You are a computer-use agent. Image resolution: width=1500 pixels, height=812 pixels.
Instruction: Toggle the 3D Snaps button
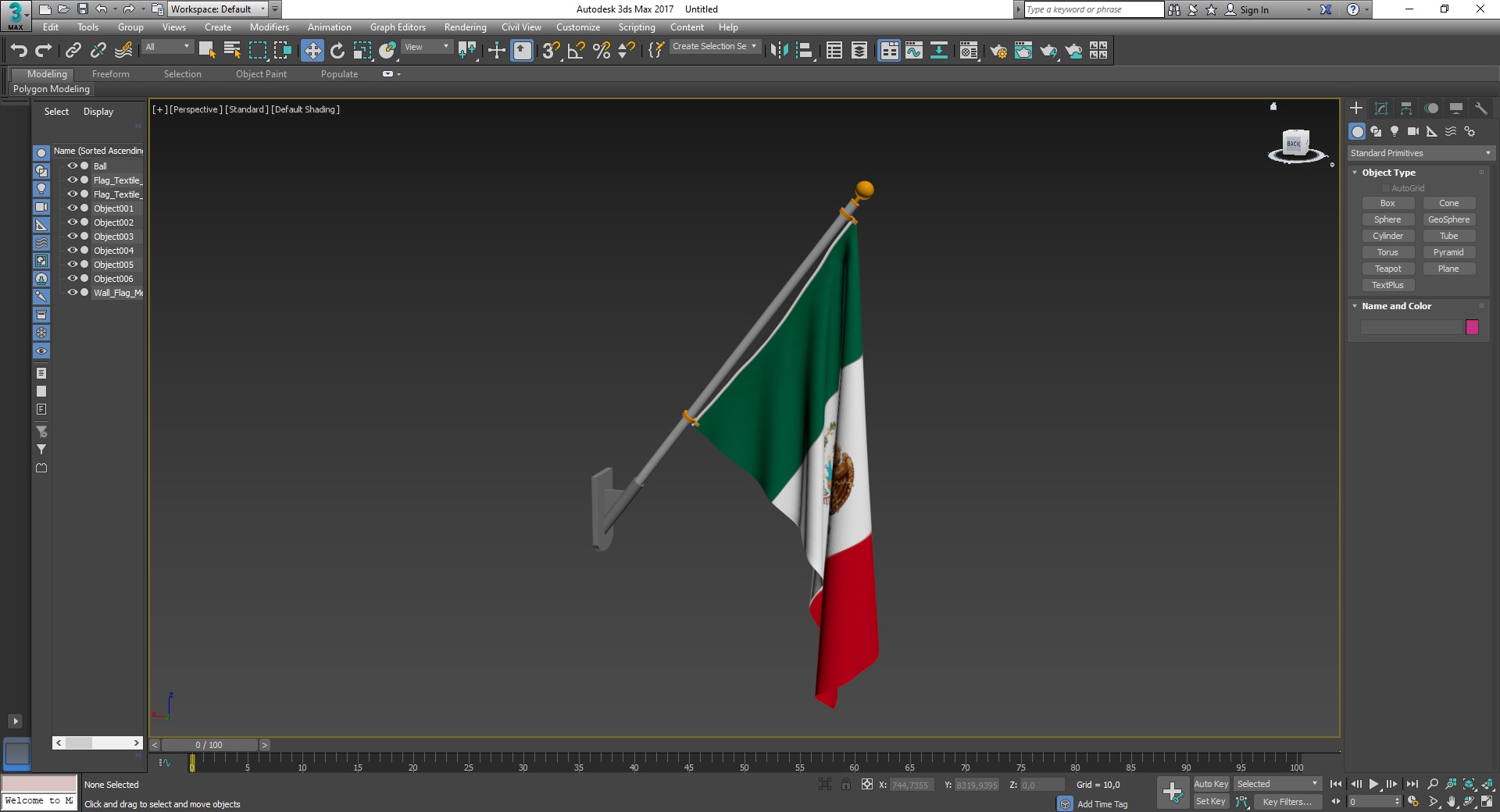[551, 51]
